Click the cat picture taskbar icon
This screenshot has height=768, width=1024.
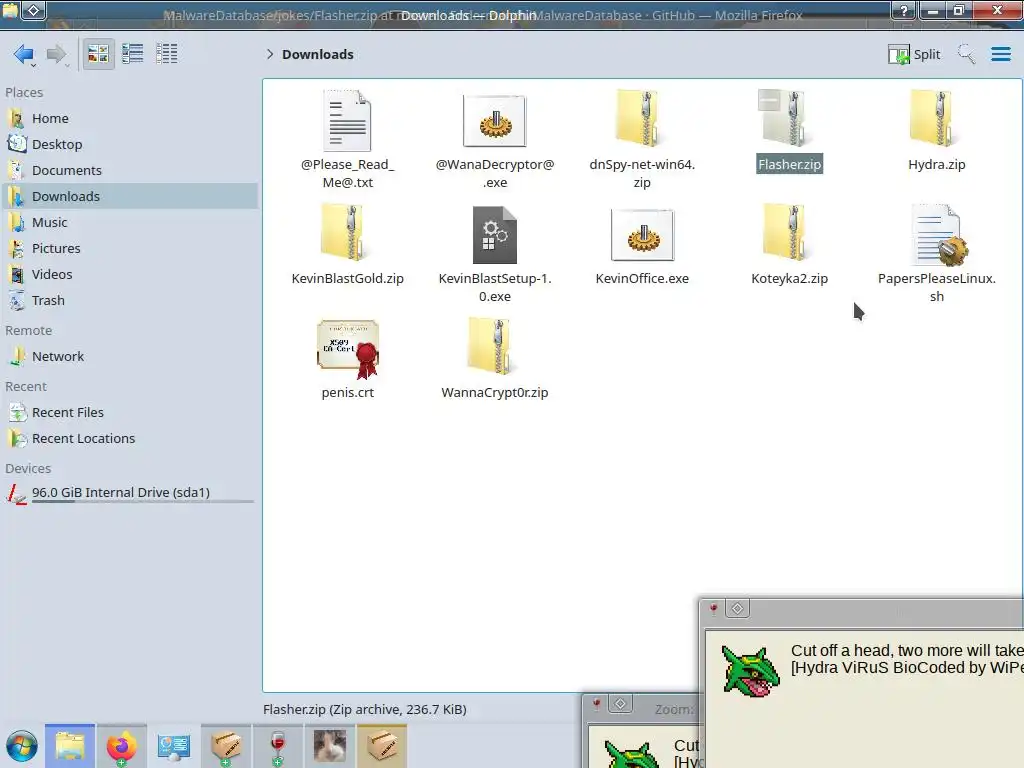click(x=330, y=746)
